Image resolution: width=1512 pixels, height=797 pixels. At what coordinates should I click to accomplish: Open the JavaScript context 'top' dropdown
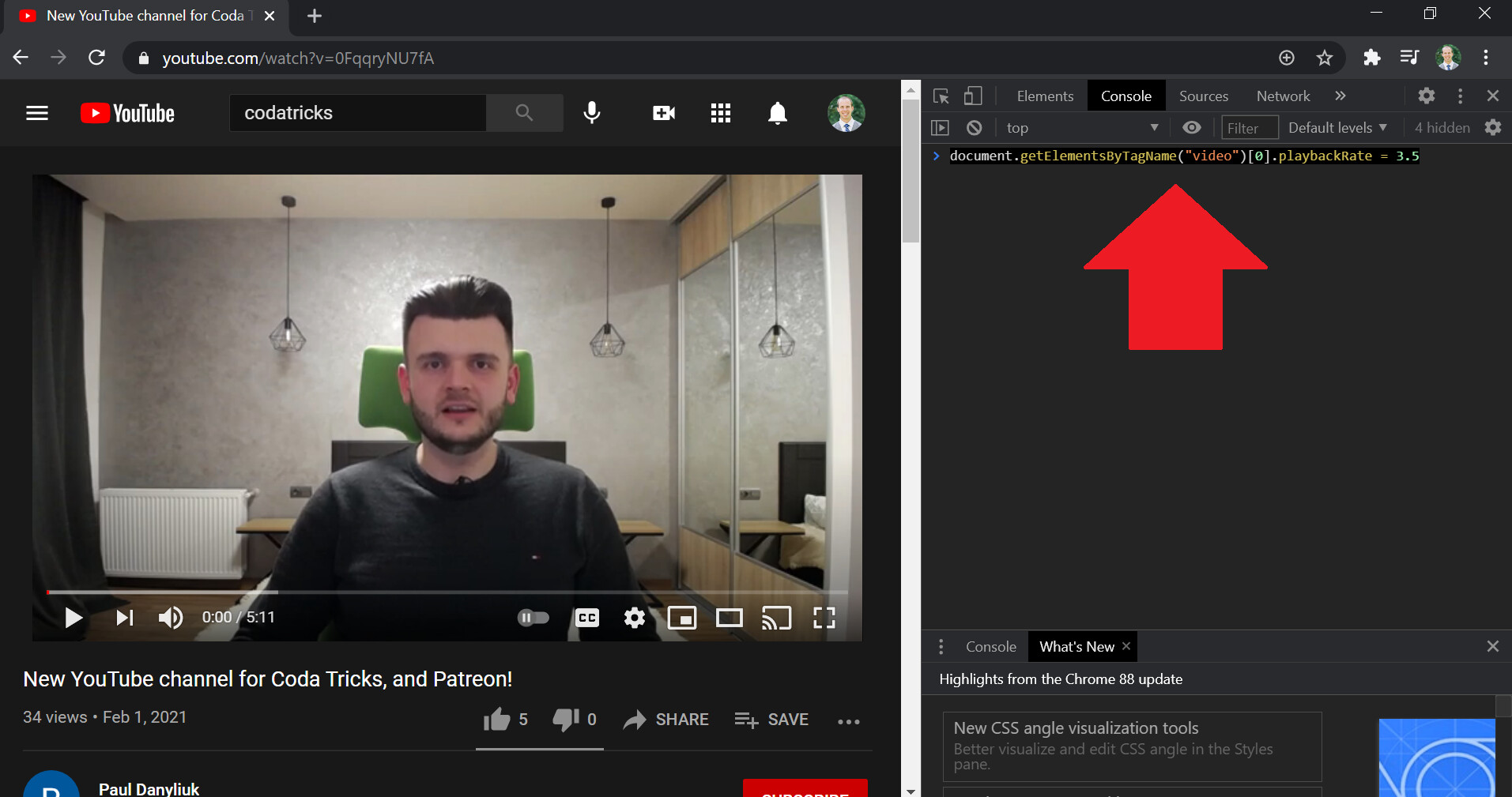pyautogui.click(x=1082, y=127)
